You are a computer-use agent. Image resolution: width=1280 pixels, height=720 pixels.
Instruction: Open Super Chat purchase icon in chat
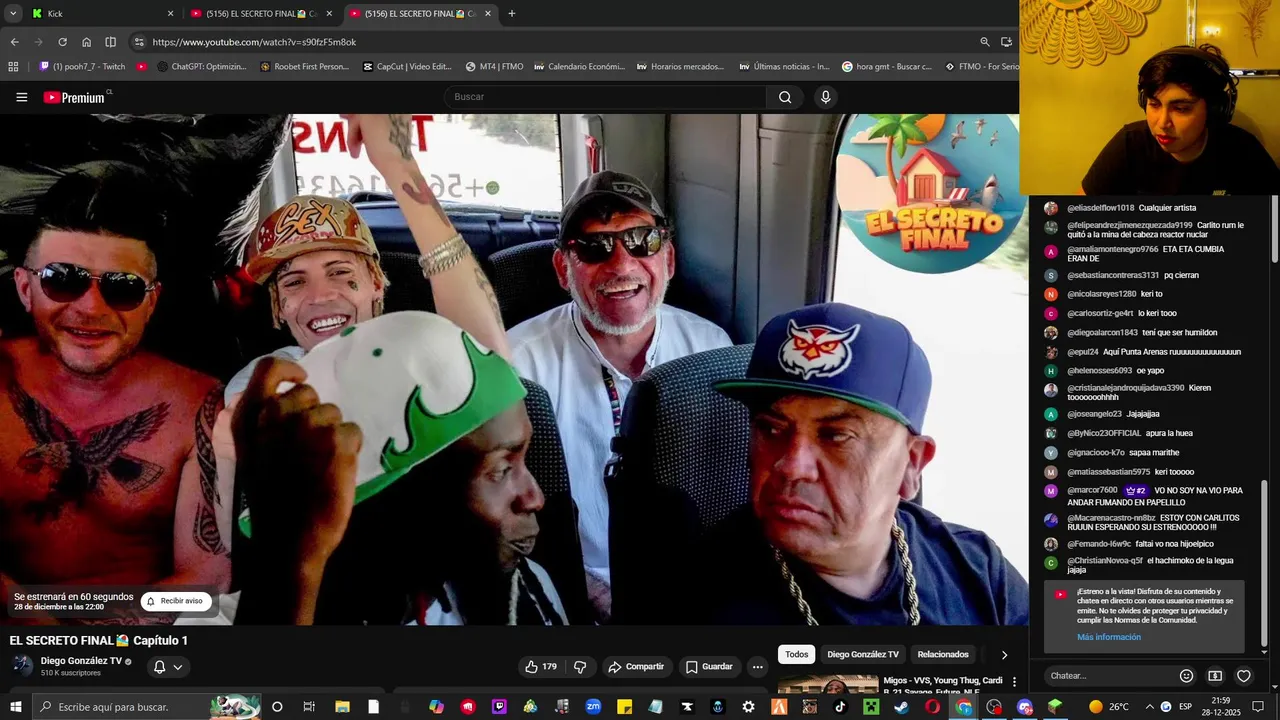click(1215, 676)
